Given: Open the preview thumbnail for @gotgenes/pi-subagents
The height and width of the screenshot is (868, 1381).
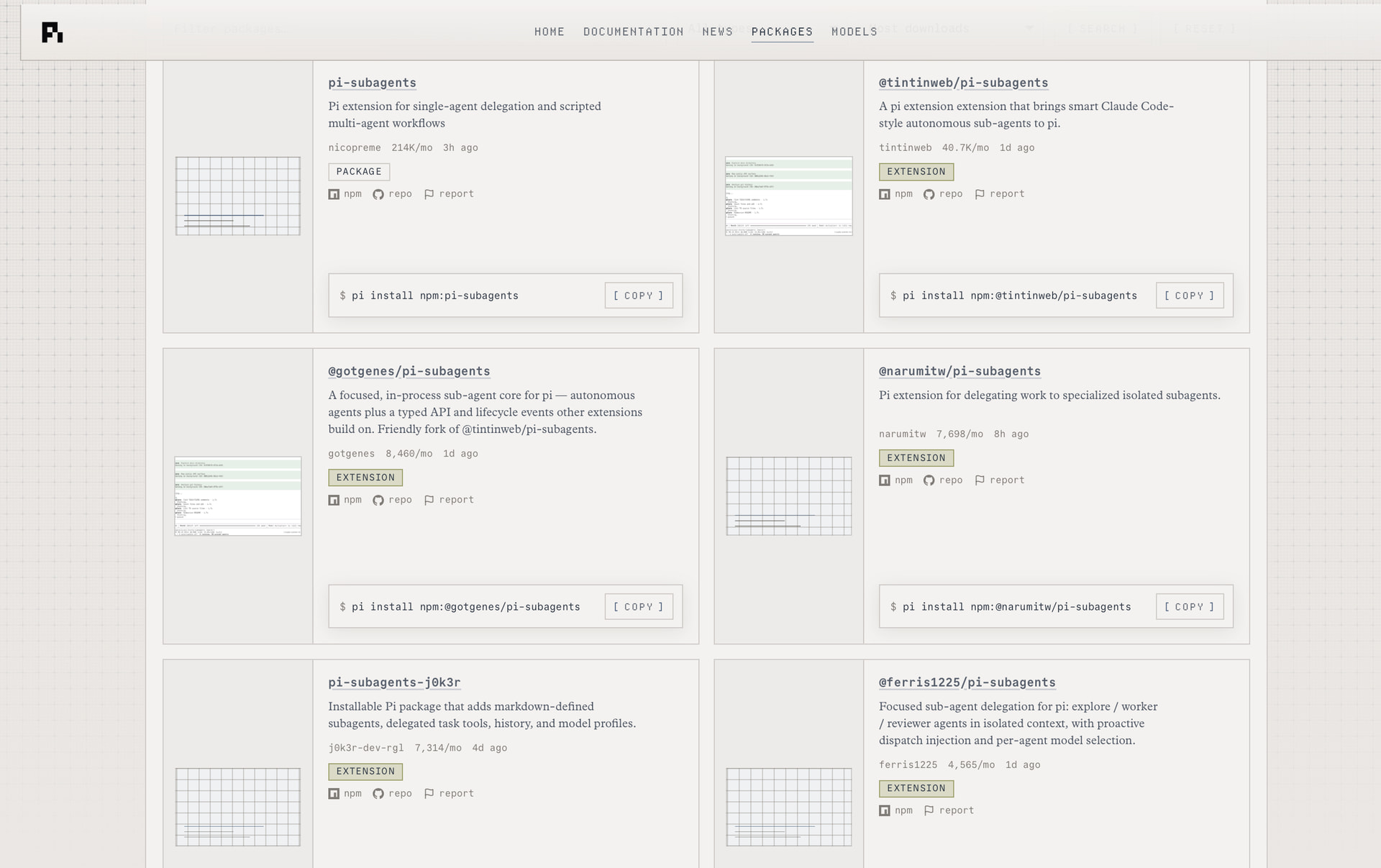Looking at the screenshot, I should (x=238, y=496).
